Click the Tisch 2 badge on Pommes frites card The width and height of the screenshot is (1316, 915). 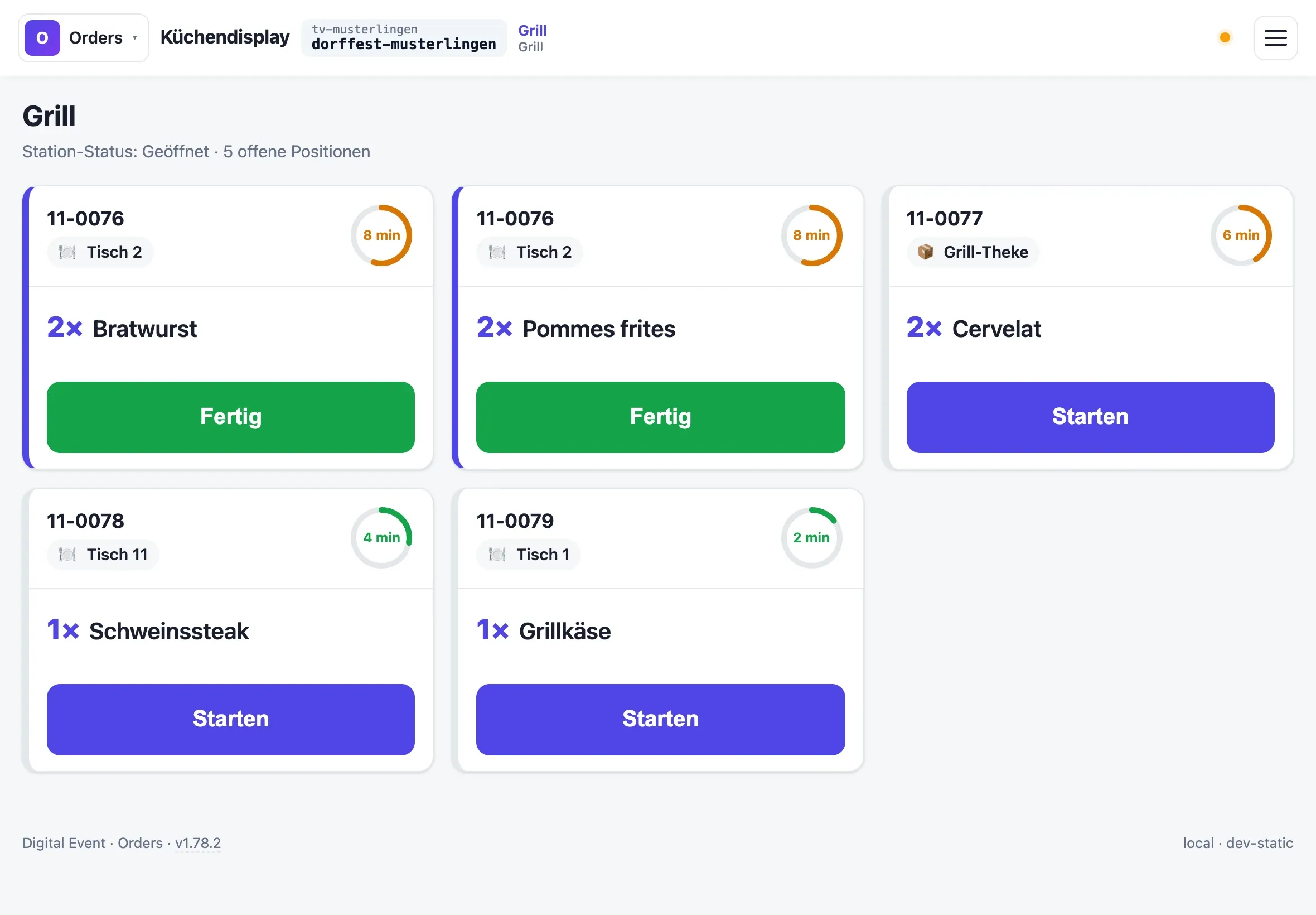[x=530, y=252]
